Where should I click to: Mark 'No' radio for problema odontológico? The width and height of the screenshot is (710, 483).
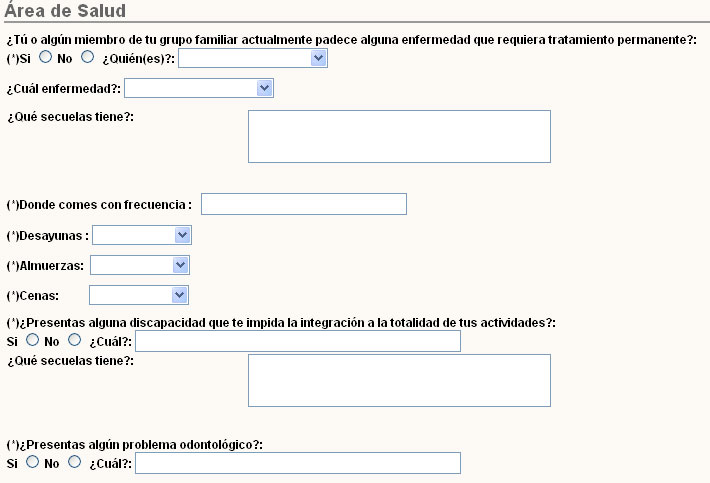point(74,462)
